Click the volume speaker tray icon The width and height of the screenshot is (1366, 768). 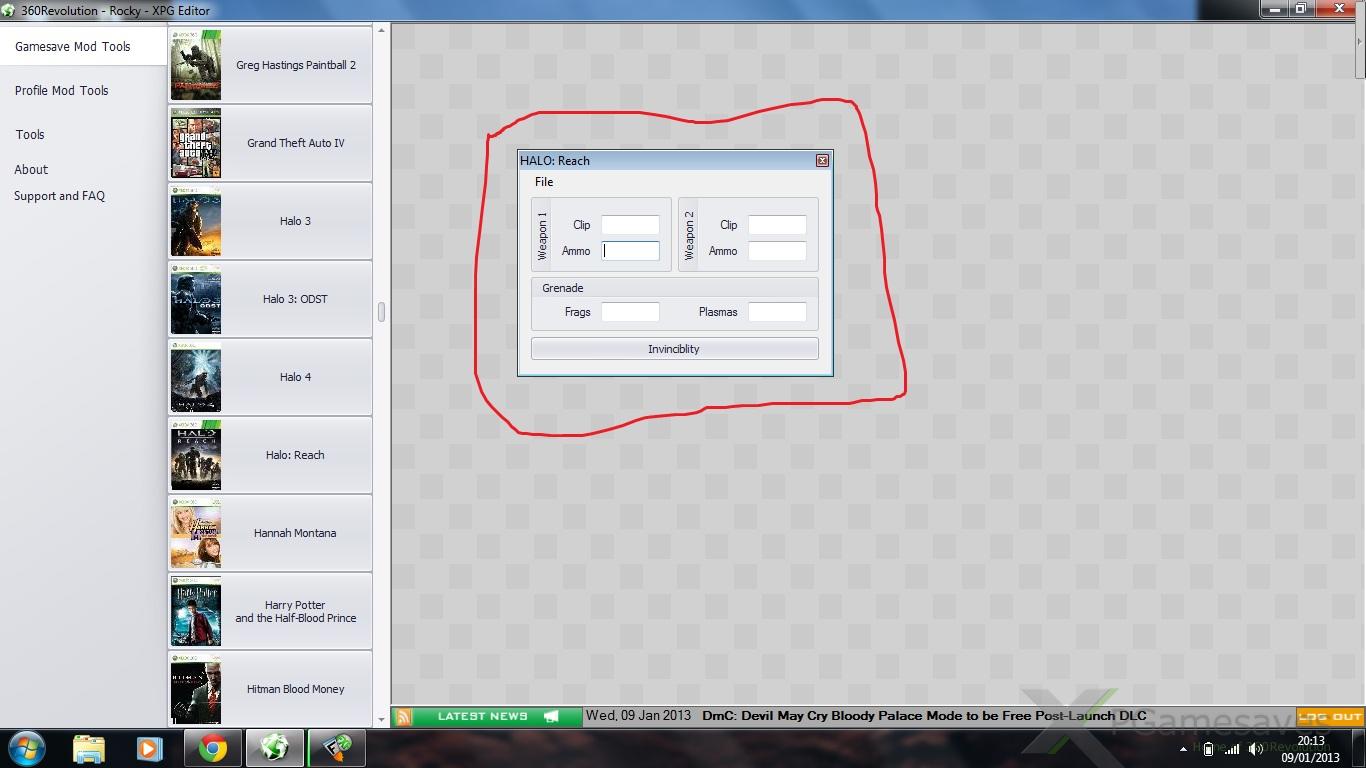pos(1255,749)
